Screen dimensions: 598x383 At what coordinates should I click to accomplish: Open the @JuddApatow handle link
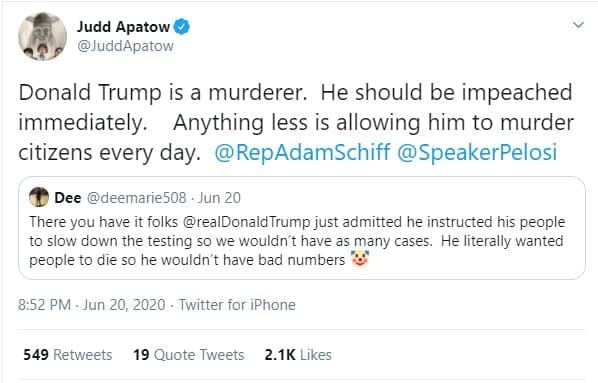coord(125,46)
